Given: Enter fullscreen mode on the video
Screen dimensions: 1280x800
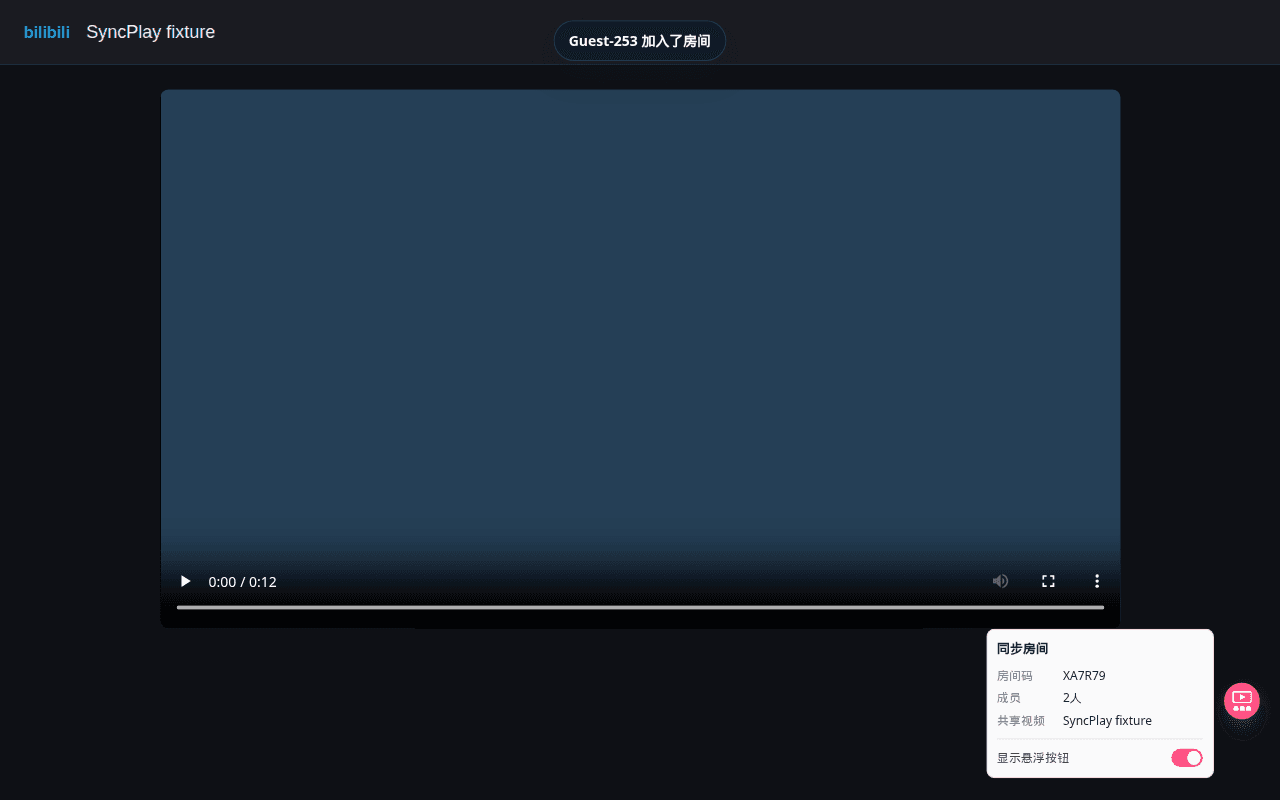Looking at the screenshot, I should pyautogui.click(x=1048, y=581).
